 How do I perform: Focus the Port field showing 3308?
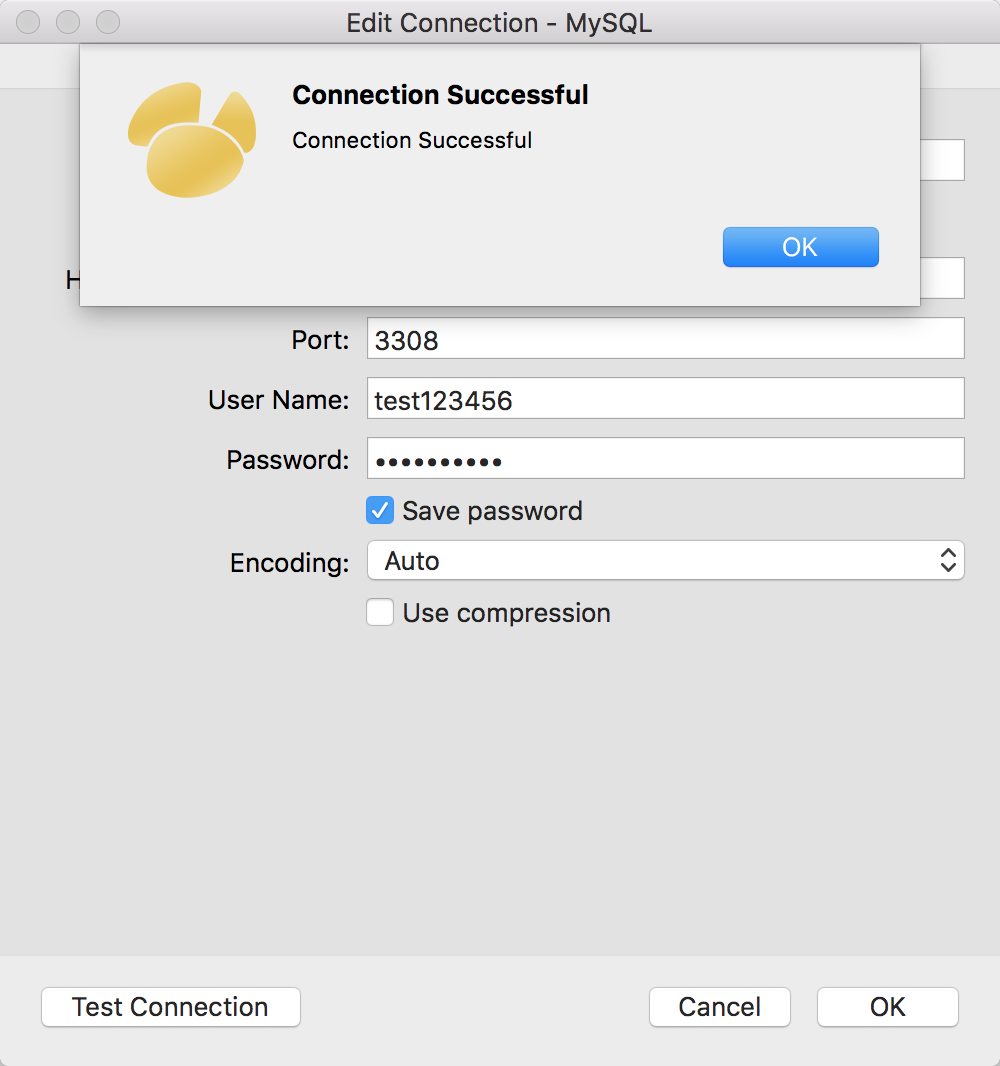coord(665,339)
